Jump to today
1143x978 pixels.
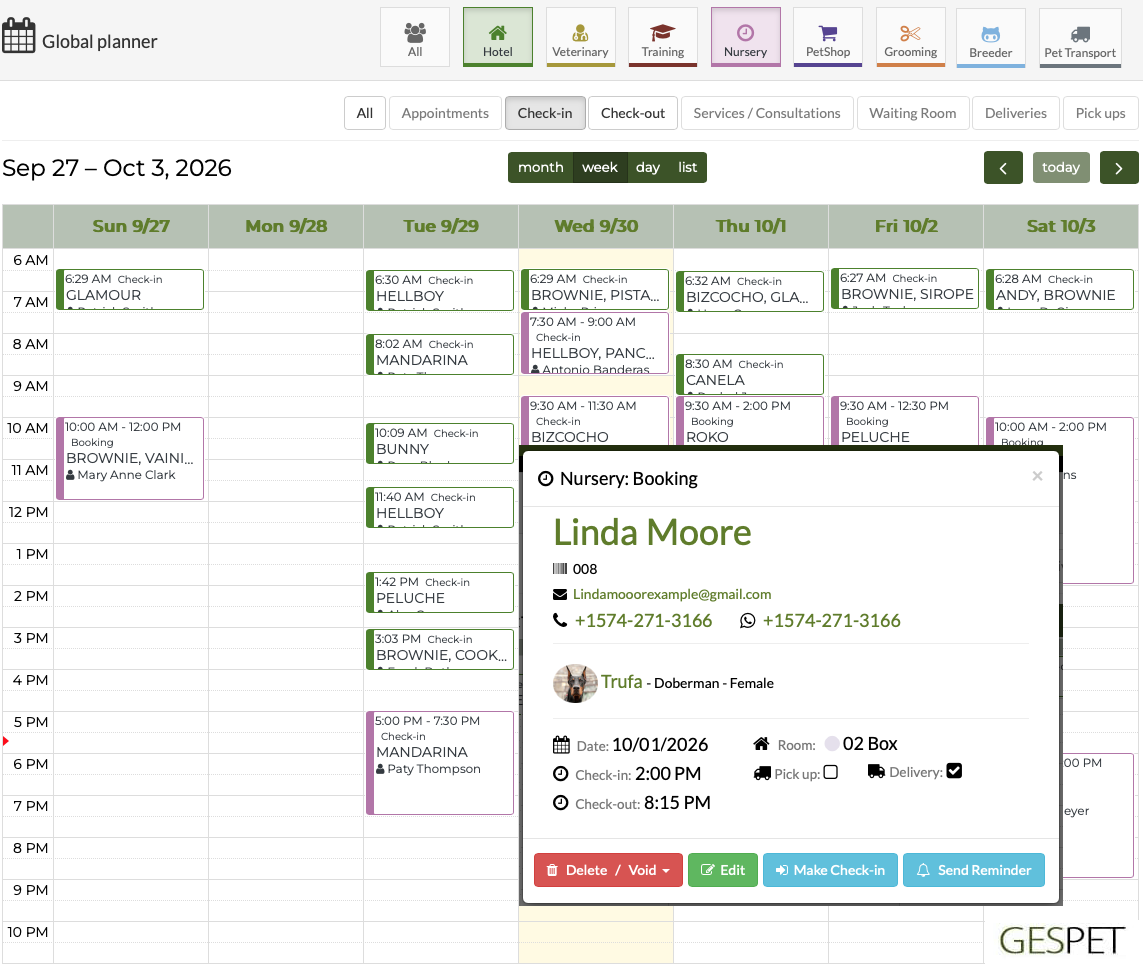pyautogui.click(x=1061, y=168)
